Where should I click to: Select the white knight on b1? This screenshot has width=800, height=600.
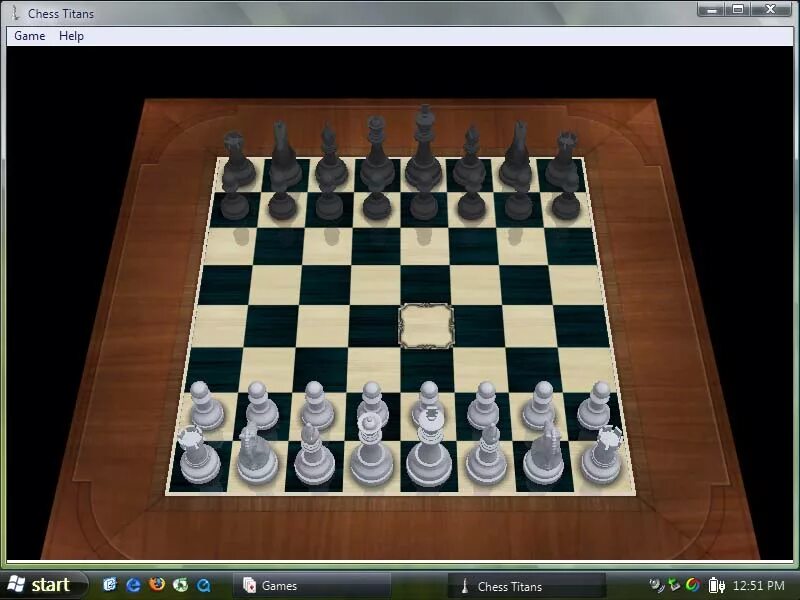coord(257,454)
